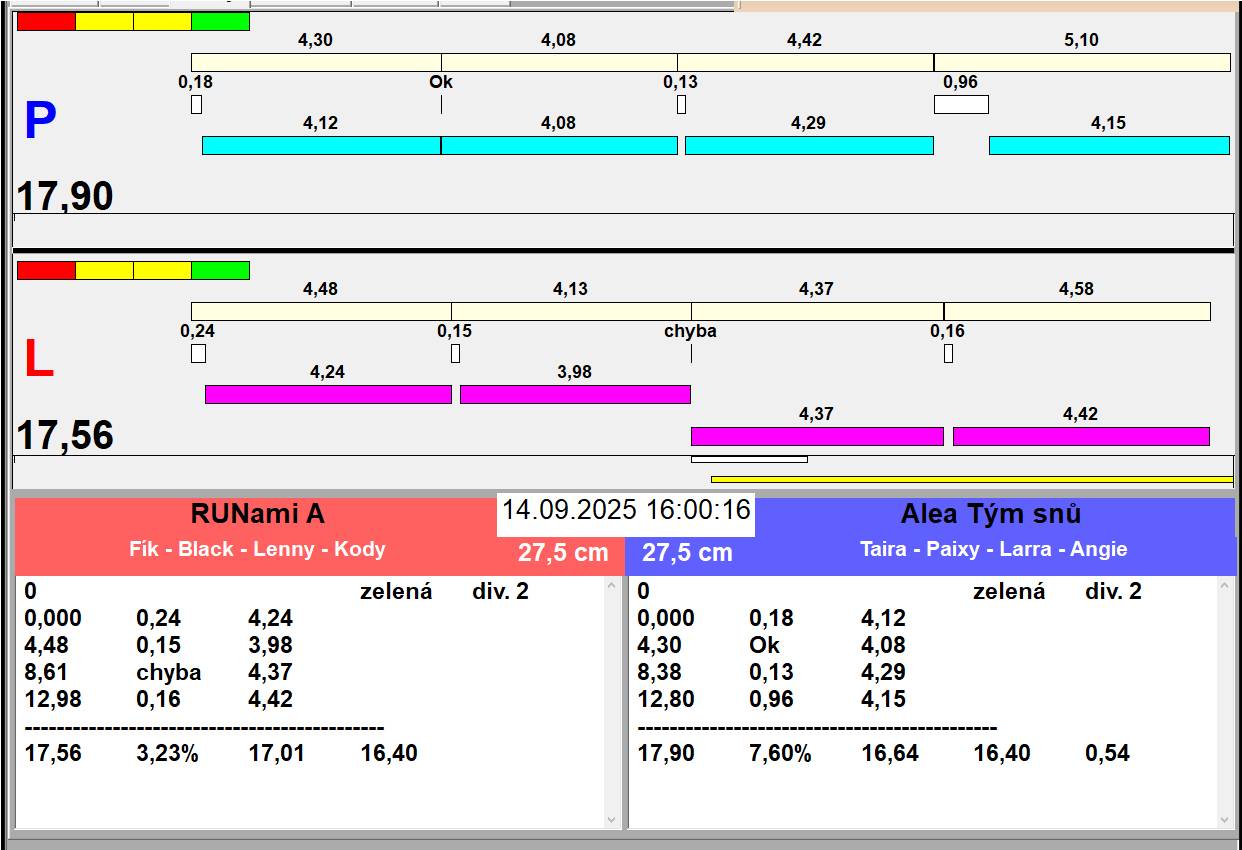Click the long yellow progress bar under lane L
The height and width of the screenshot is (850, 1242).
pos(971,480)
